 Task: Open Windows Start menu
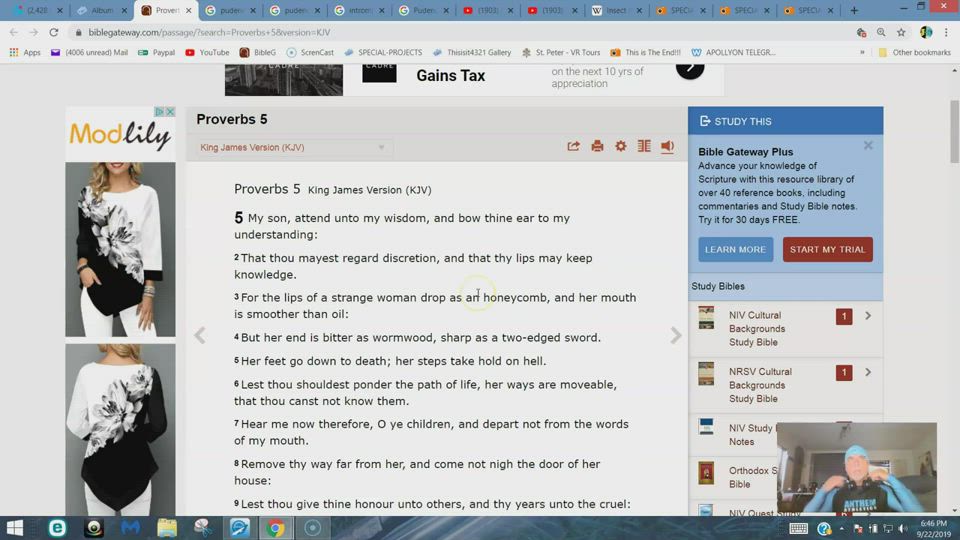(16, 528)
